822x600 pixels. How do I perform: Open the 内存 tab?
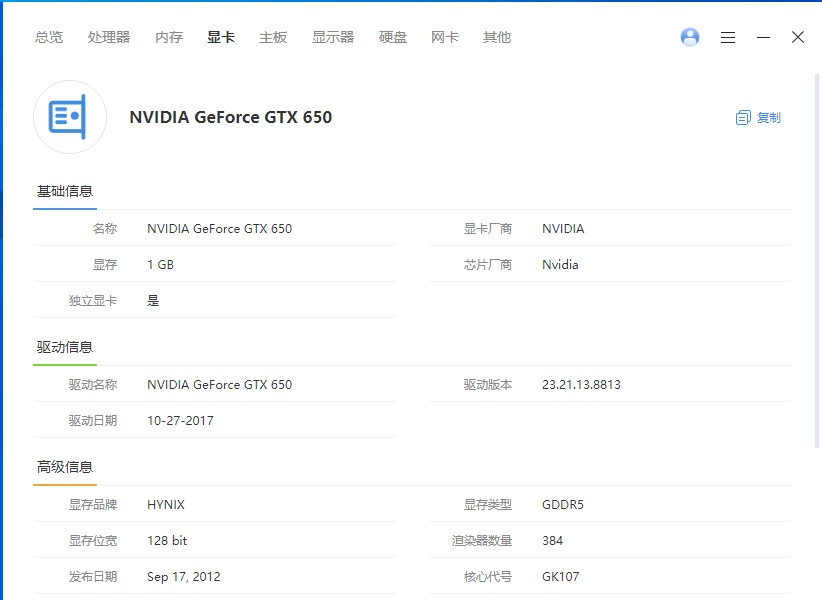[x=169, y=37]
